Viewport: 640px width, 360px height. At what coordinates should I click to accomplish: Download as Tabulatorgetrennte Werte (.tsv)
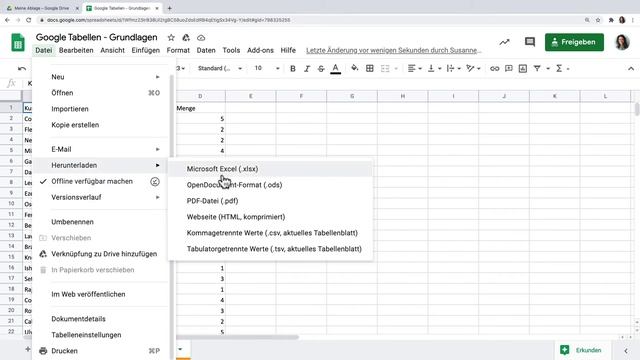pyautogui.click(x=270, y=249)
